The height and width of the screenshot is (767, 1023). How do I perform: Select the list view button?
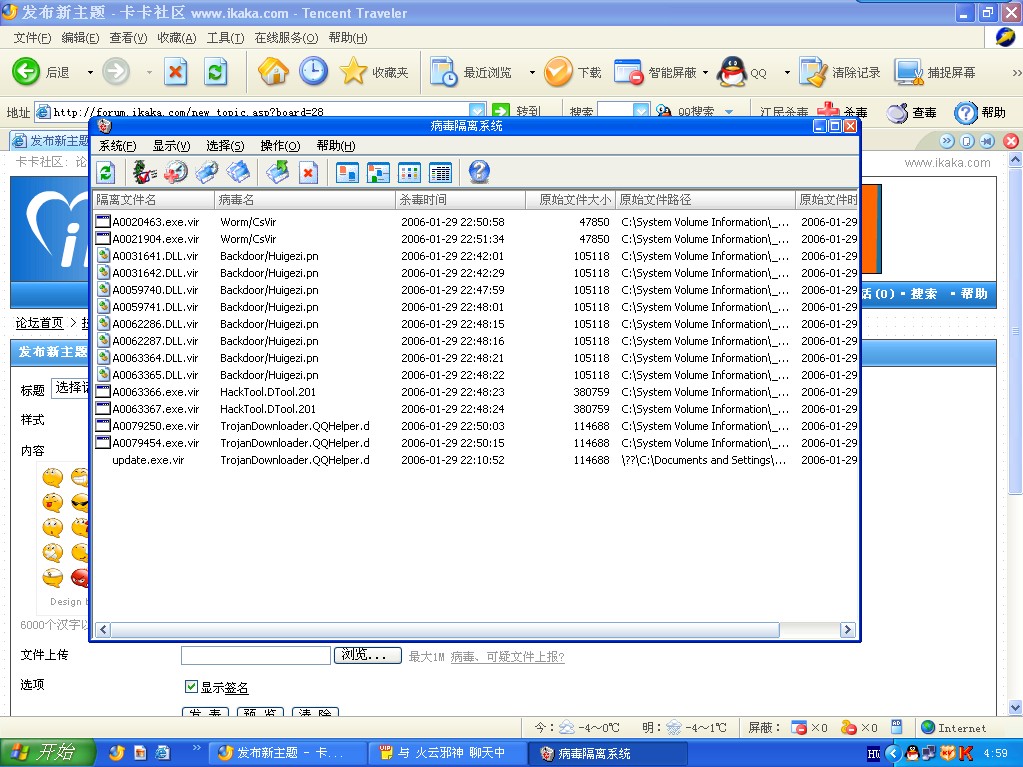[410, 173]
